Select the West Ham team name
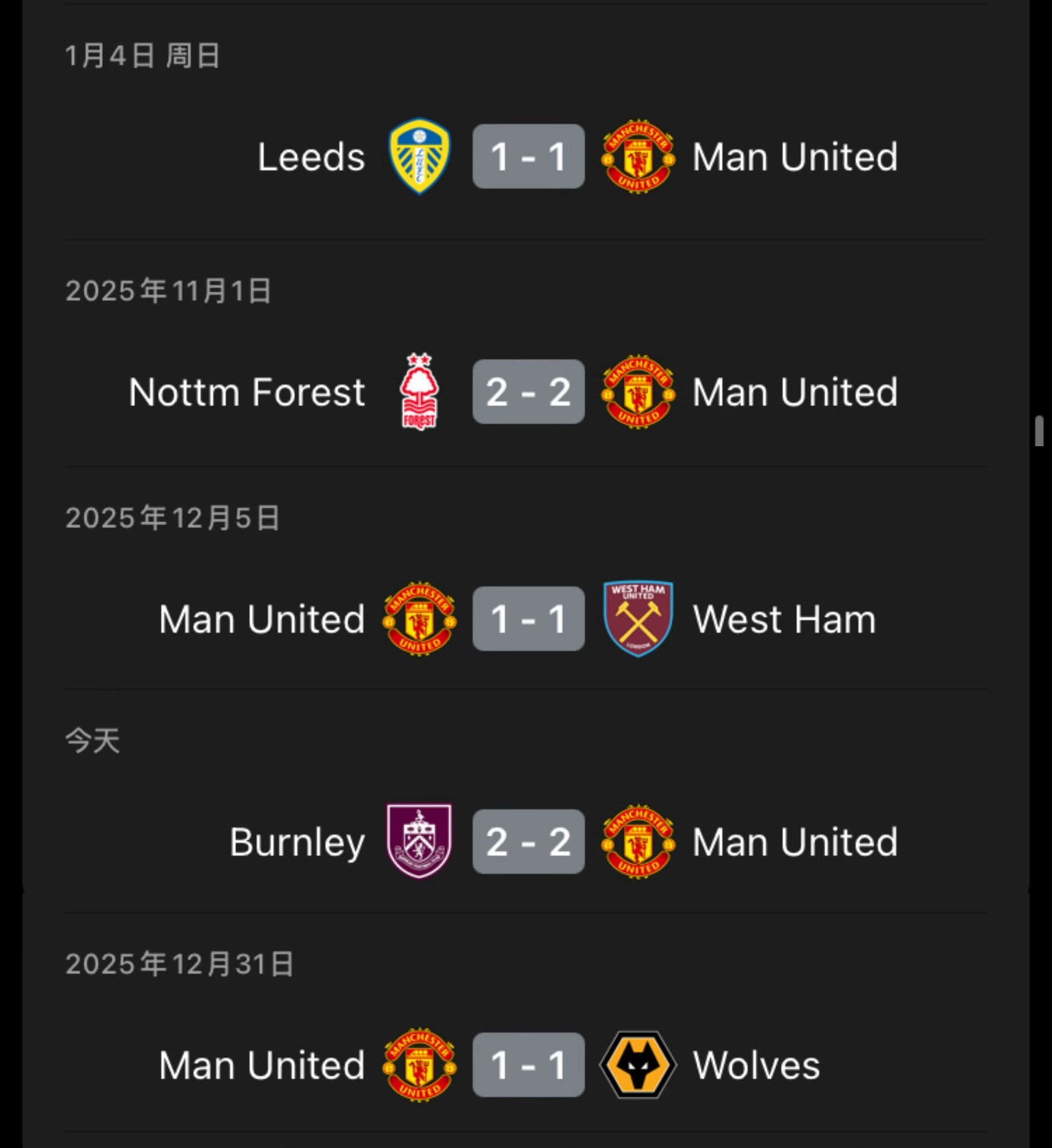Image resolution: width=1052 pixels, height=1148 pixels. click(x=784, y=620)
